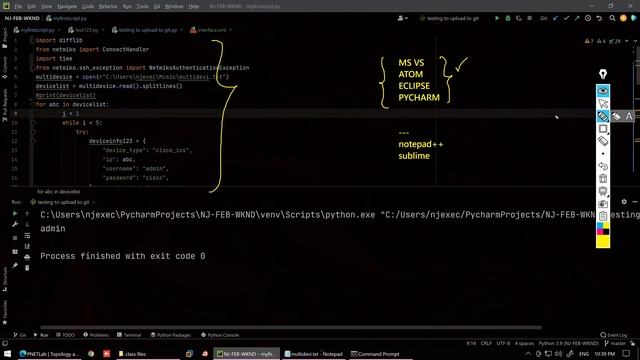Select the text 'A' annotation tool
Image resolution: width=640 pixels, height=360 pixels.
click(629, 116)
